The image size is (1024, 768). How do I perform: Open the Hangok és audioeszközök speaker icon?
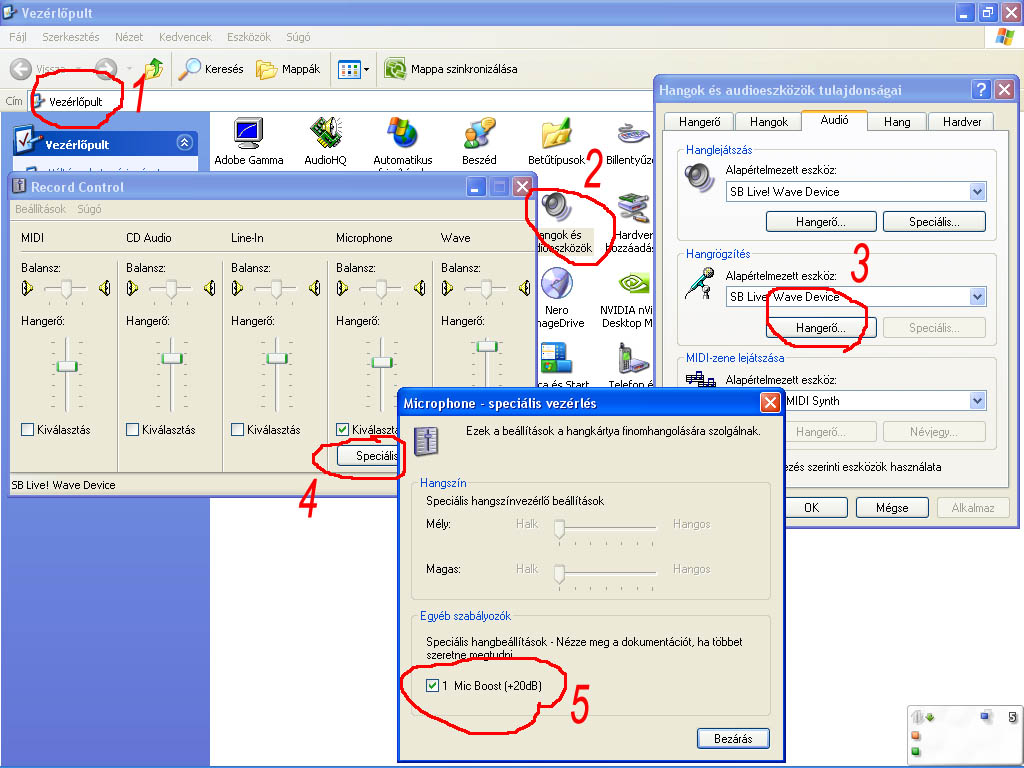click(557, 208)
